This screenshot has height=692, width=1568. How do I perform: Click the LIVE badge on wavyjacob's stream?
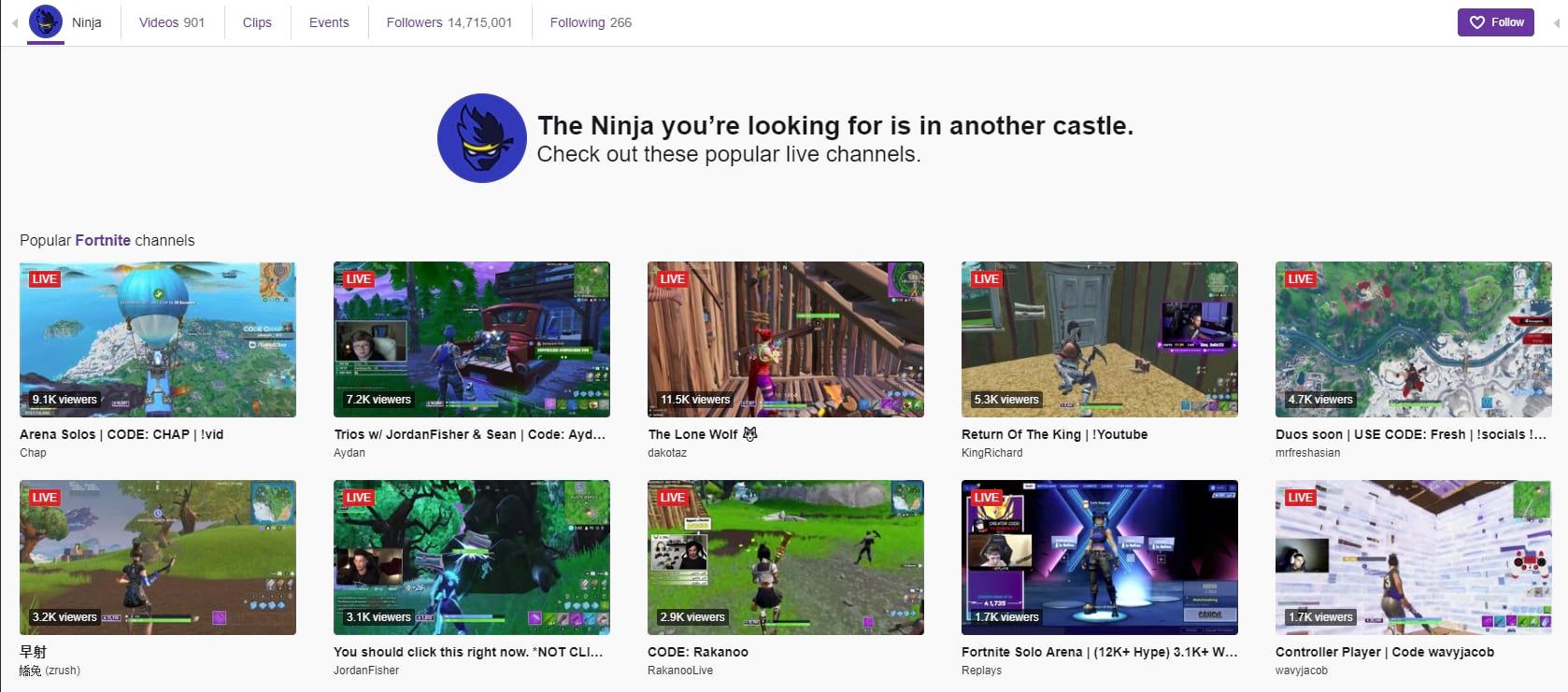pos(1300,498)
